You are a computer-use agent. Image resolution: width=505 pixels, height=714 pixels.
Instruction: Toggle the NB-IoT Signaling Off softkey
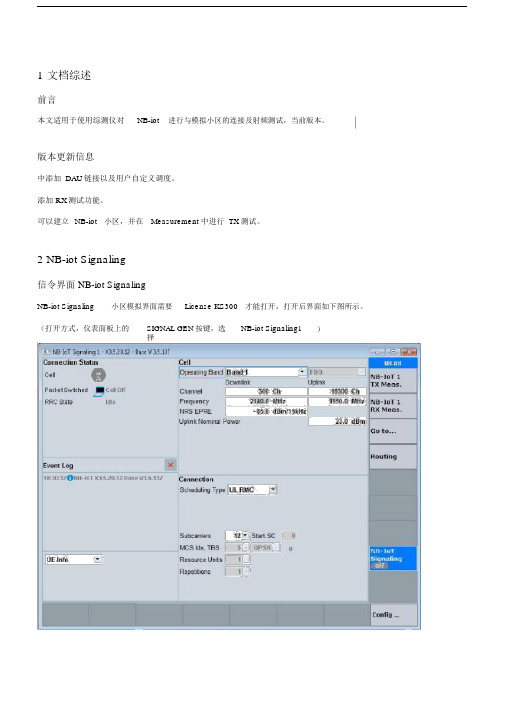click(x=393, y=558)
